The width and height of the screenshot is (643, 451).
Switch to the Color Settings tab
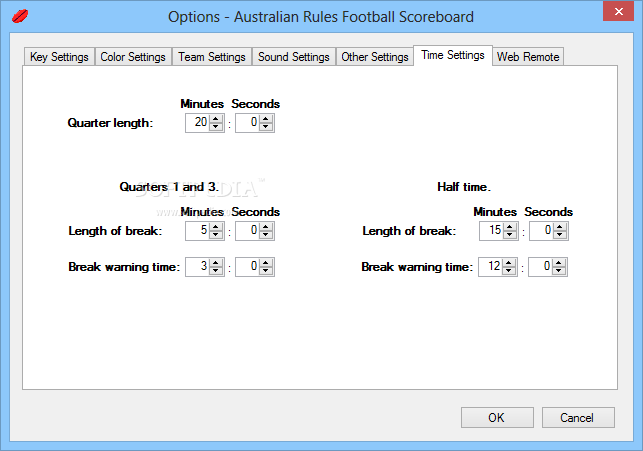coord(133,57)
